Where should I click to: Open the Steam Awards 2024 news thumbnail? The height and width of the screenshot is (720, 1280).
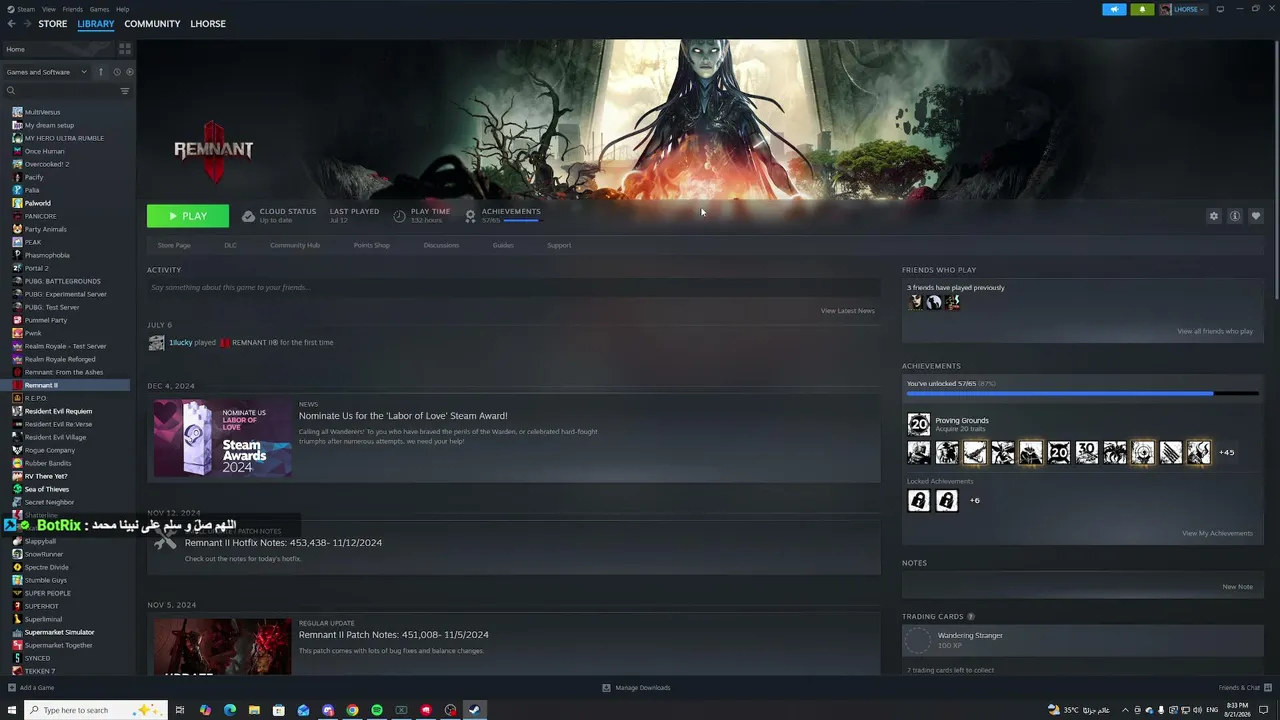(222, 440)
